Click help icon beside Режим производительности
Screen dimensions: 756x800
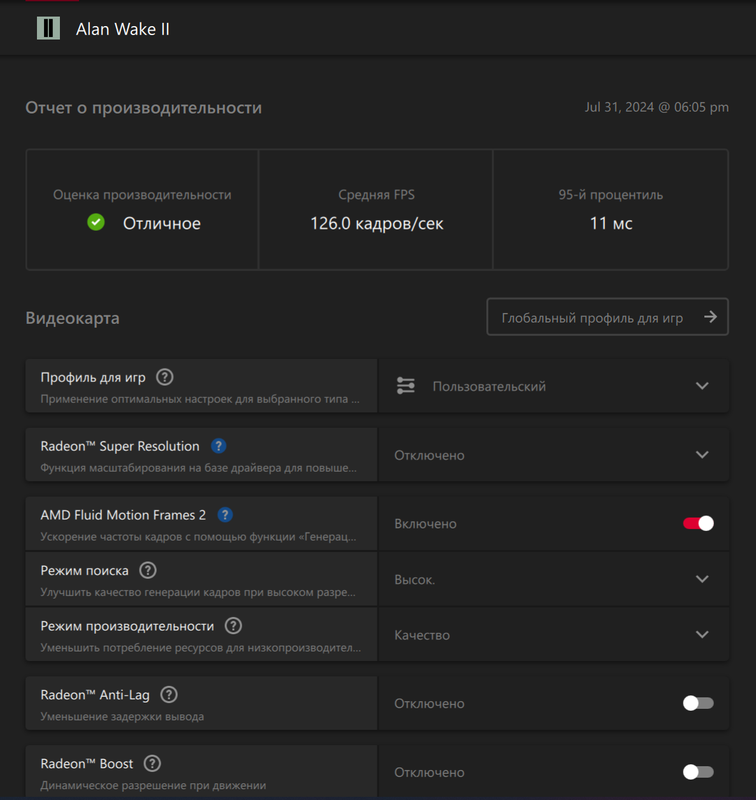pos(233,626)
